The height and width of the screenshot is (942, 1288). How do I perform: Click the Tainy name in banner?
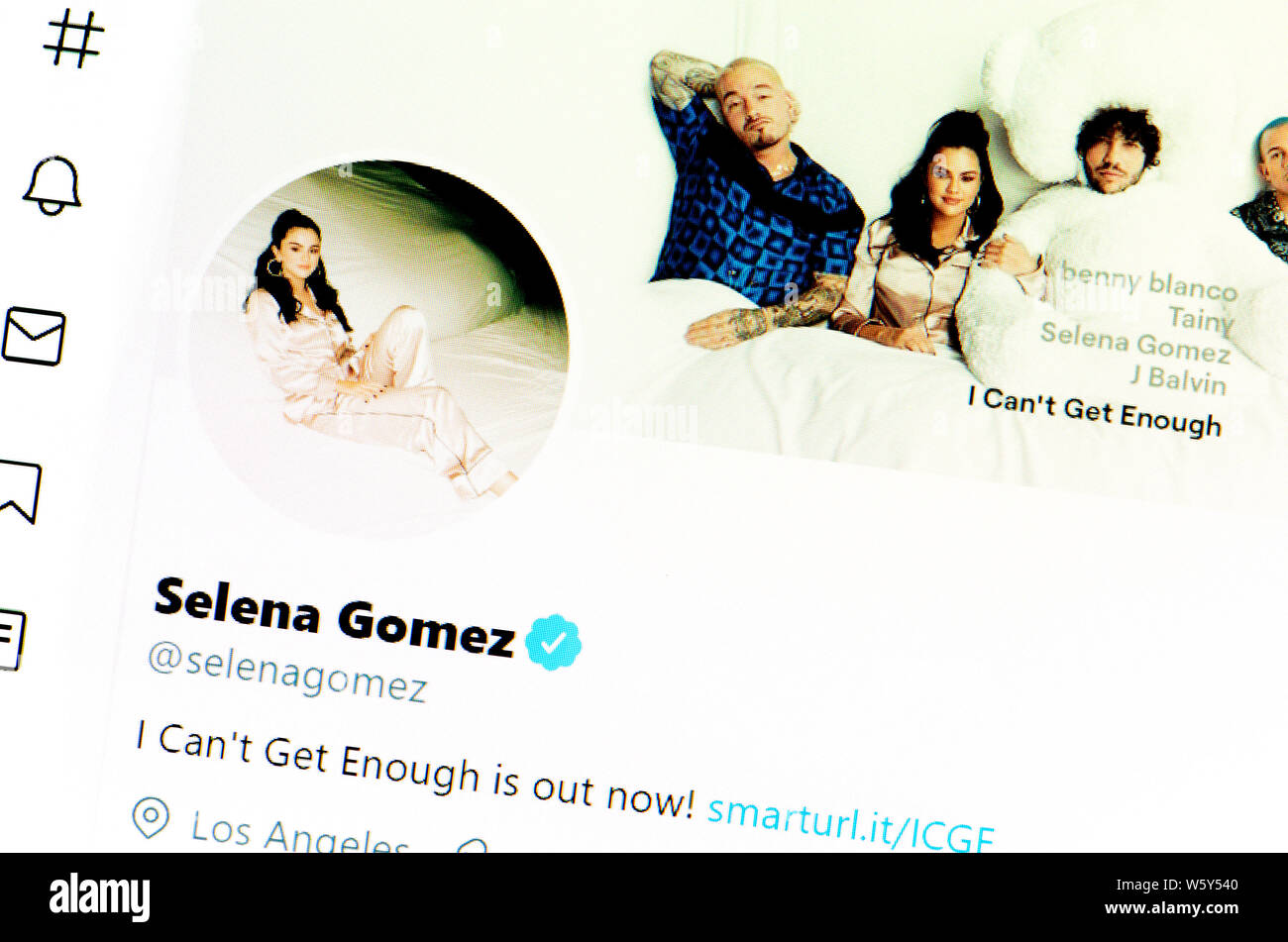(1201, 318)
